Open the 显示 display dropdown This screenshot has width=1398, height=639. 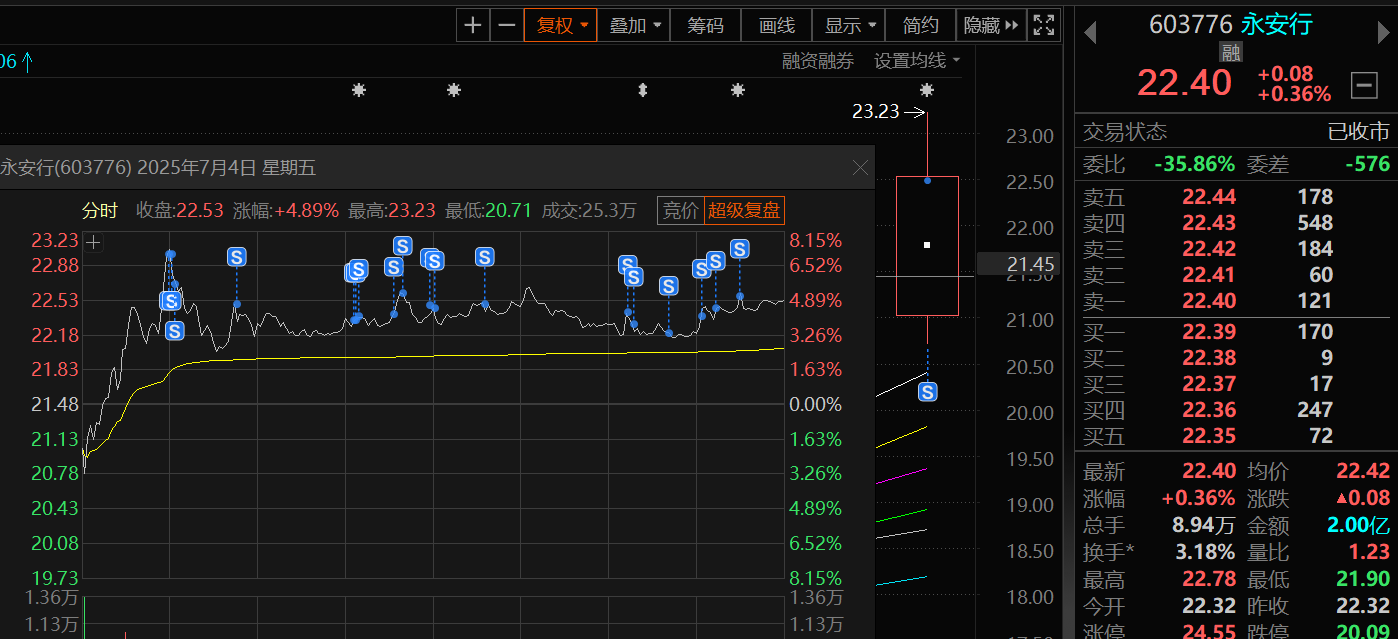(849, 25)
